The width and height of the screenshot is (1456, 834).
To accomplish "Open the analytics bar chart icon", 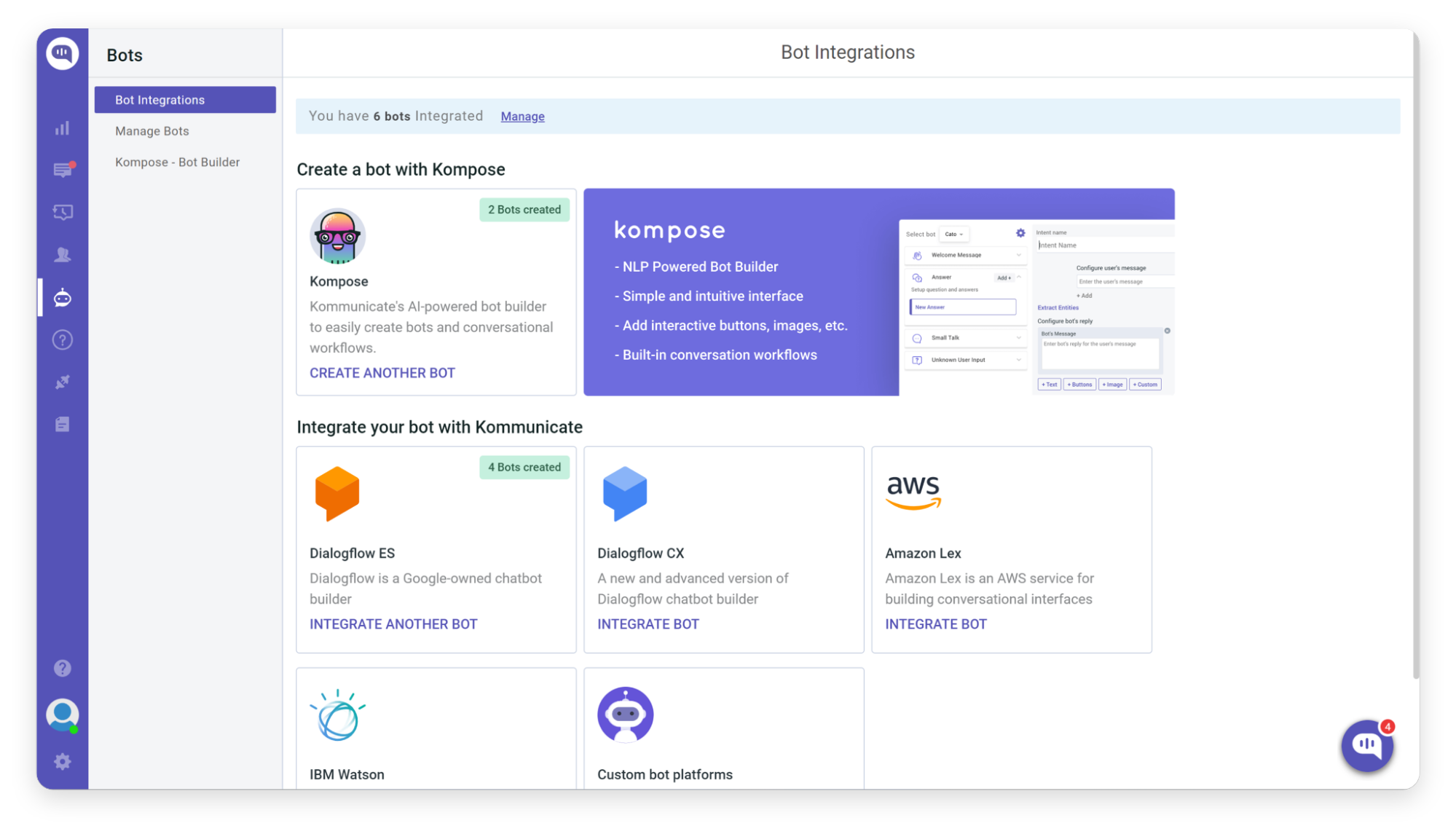I will (x=63, y=128).
